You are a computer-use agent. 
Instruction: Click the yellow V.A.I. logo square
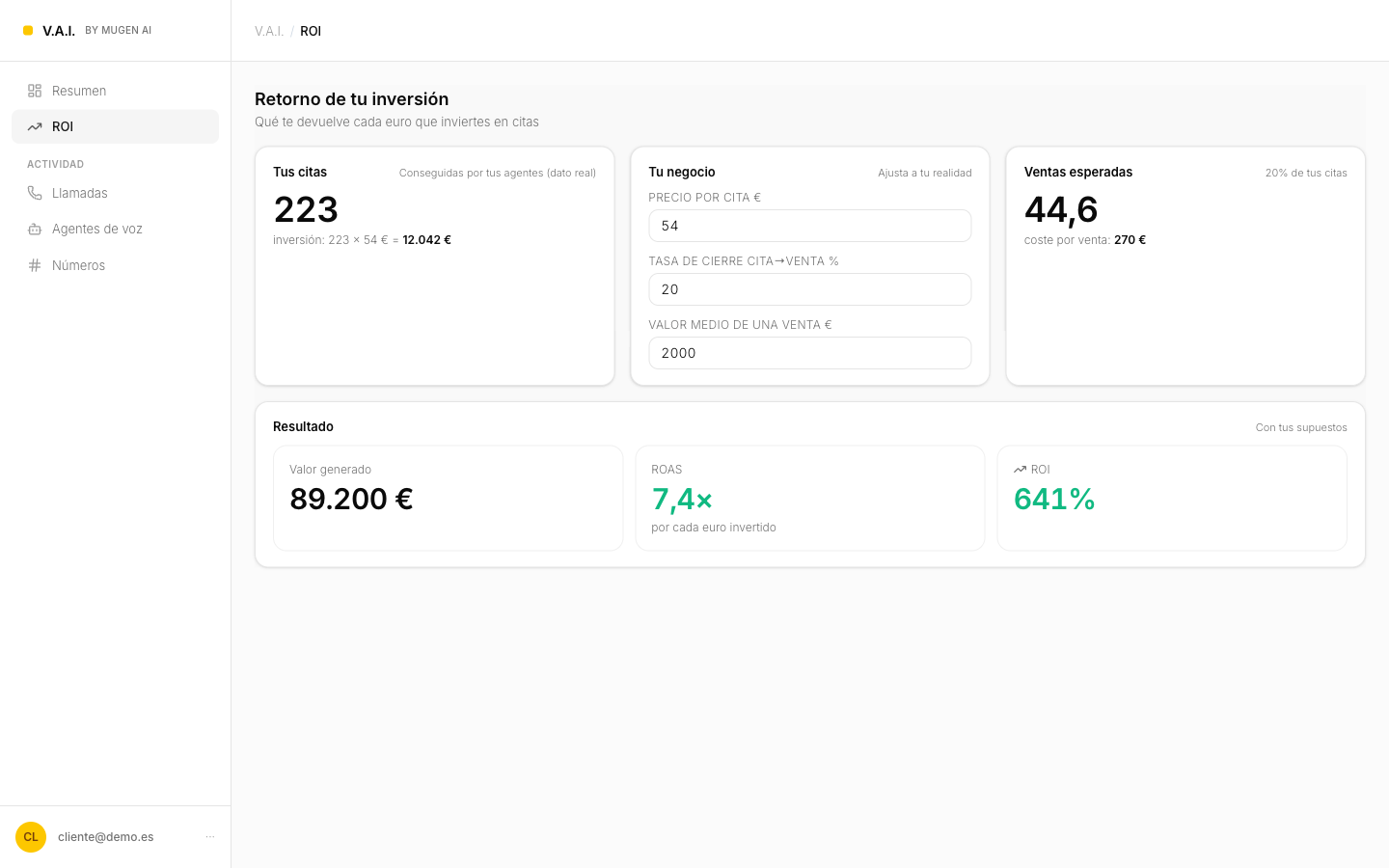(28, 31)
